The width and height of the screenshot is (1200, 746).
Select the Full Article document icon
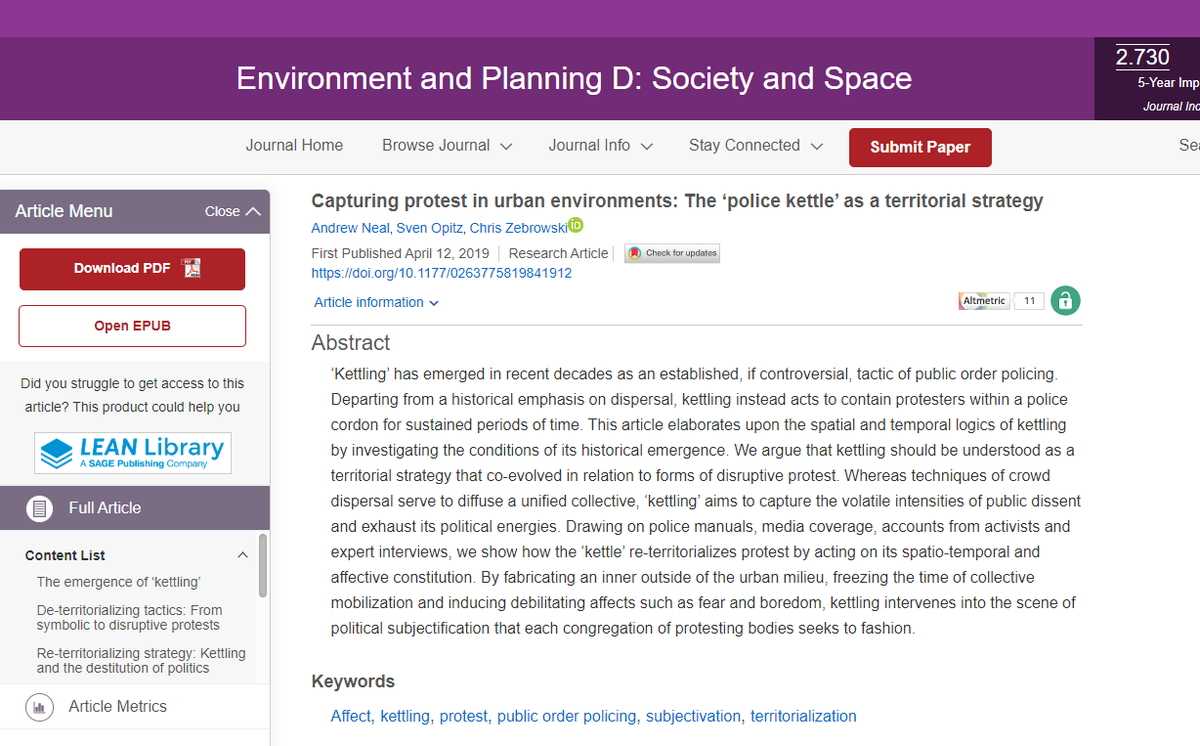point(39,507)
